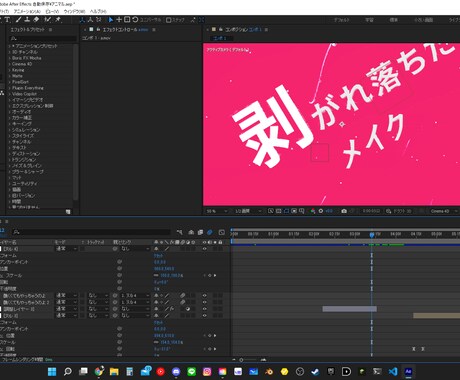Open Blender from the taskbar

click(269, 372)
